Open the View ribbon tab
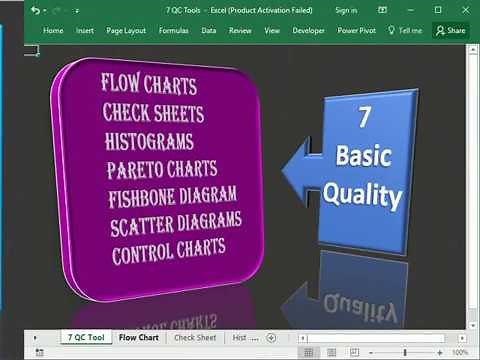Viewport: 480px width, 360px height. click(x=272, y=31)
